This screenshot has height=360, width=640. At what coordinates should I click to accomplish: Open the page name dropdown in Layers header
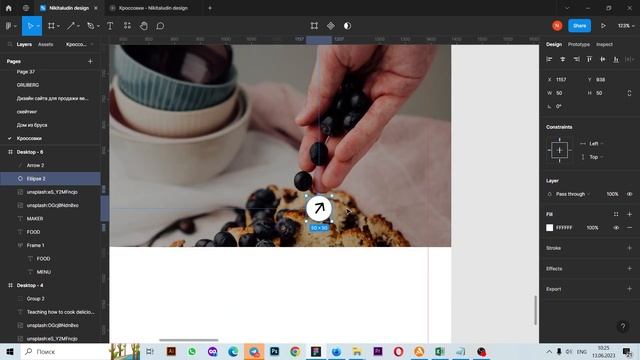(x=80, y=44)
